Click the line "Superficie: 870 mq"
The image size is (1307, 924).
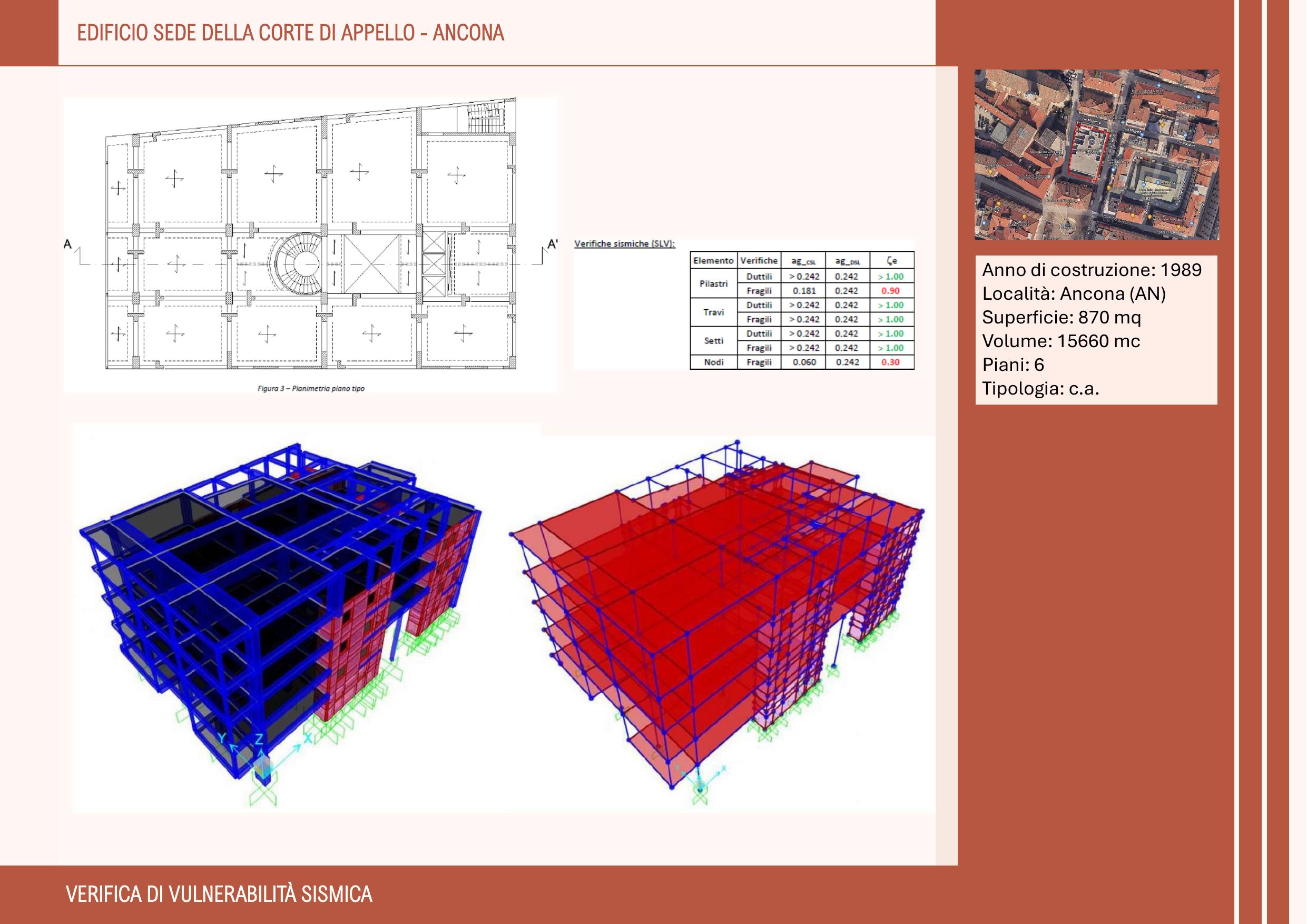coord(1061,317)
